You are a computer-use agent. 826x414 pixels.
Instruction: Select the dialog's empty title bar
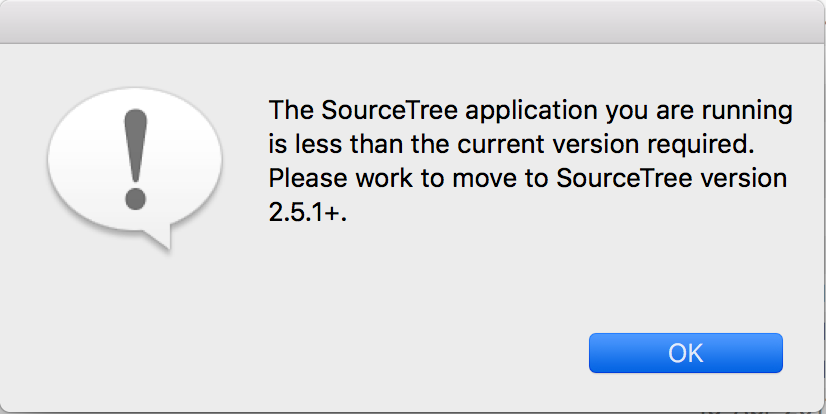point(413,22)
